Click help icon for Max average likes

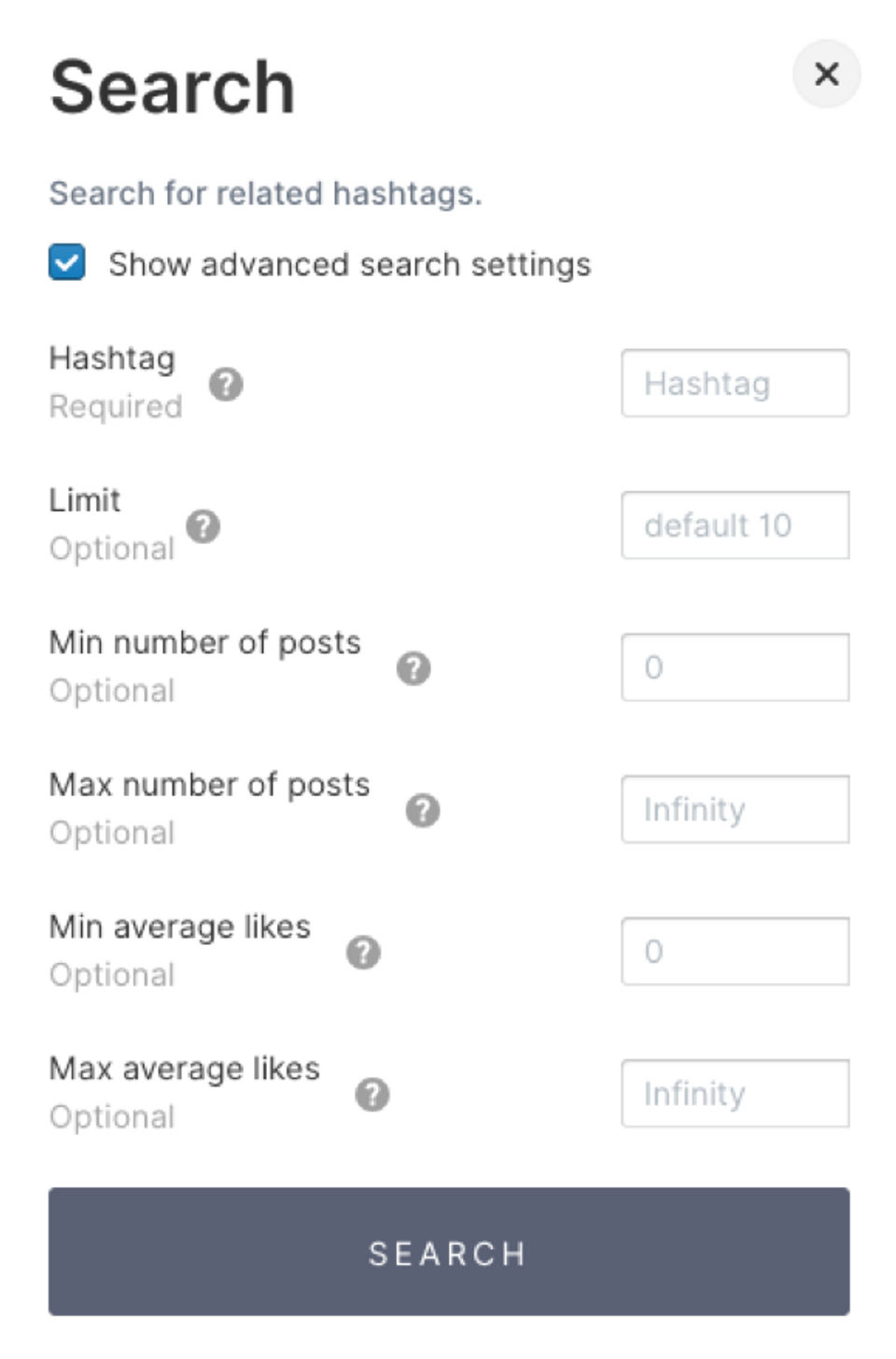(x=372, y=1094)
